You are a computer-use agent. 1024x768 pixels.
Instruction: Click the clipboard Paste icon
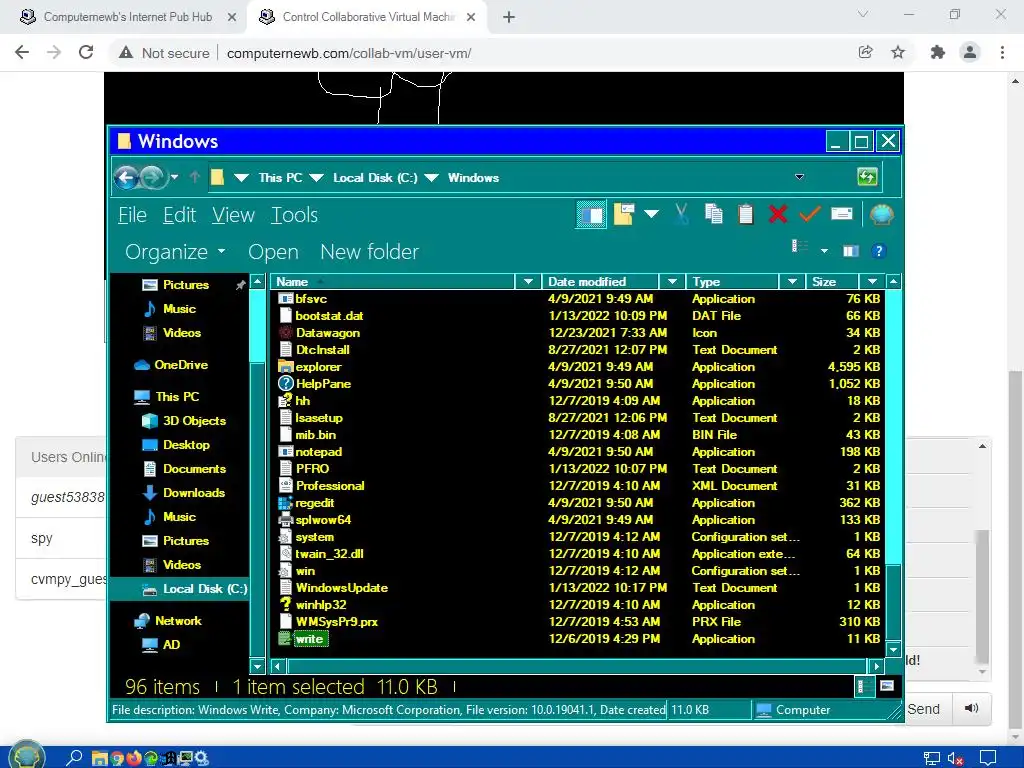point(745,214)
